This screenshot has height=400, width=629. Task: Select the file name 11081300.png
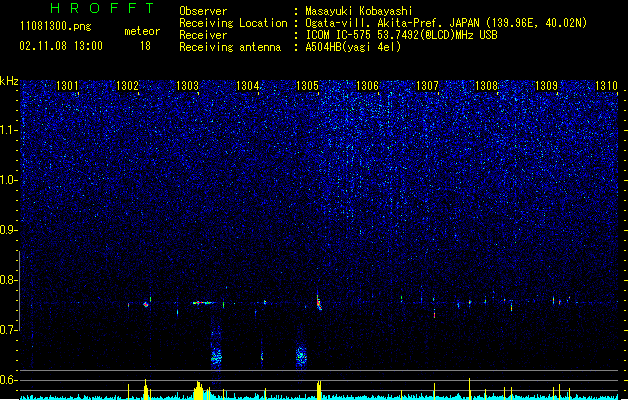coord(56,27)
